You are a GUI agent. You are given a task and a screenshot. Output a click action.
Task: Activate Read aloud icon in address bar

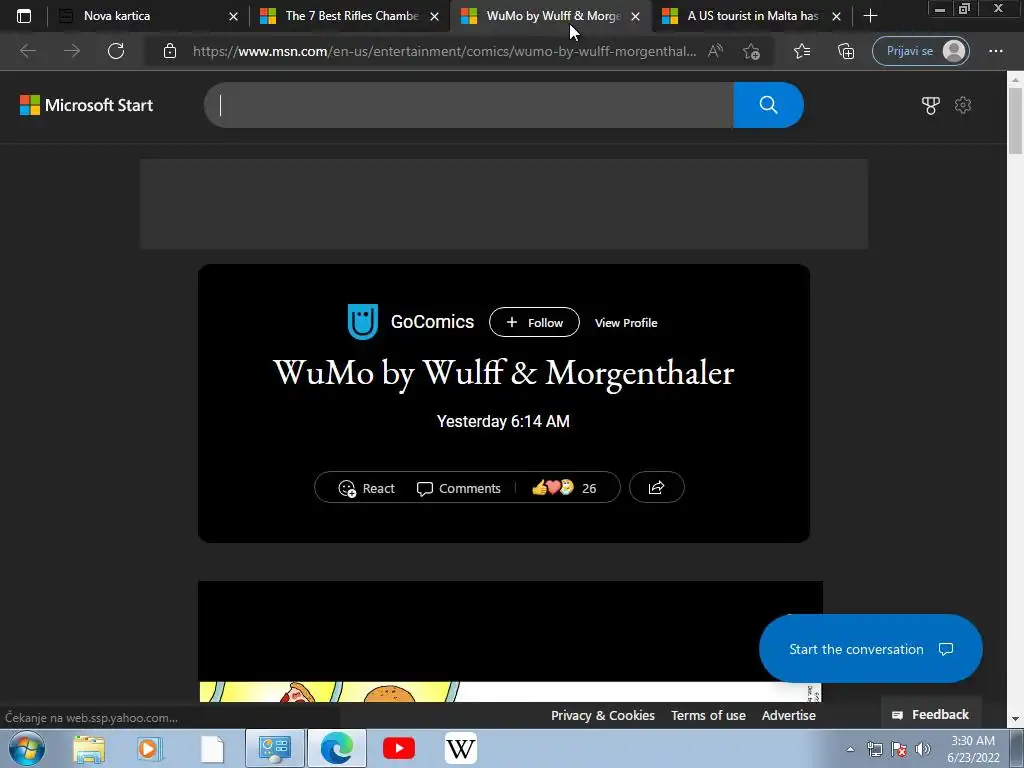pyautogui.click(x=716, y=51)
